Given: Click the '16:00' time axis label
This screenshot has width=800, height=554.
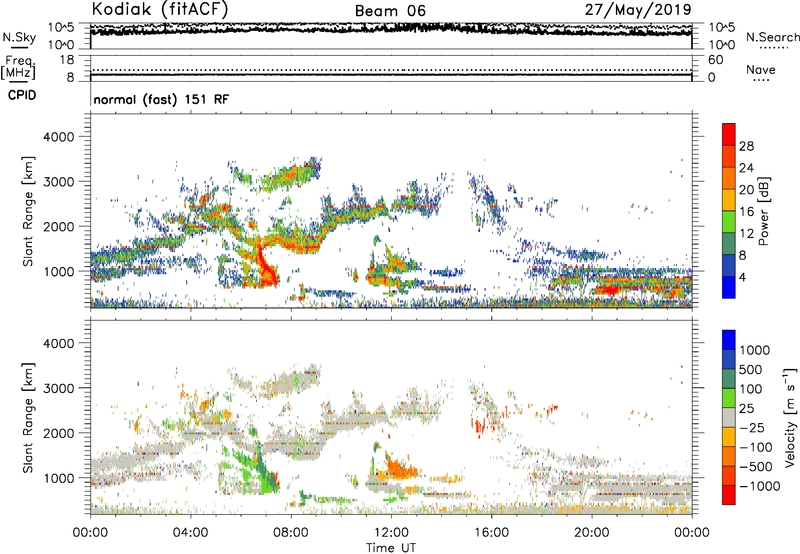Looking at the screenshot, I should click(x=491, y=533).
